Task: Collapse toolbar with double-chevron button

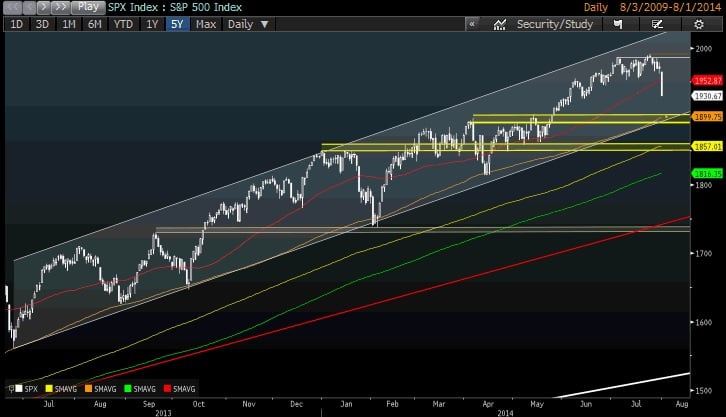Action: click(472, 24)
